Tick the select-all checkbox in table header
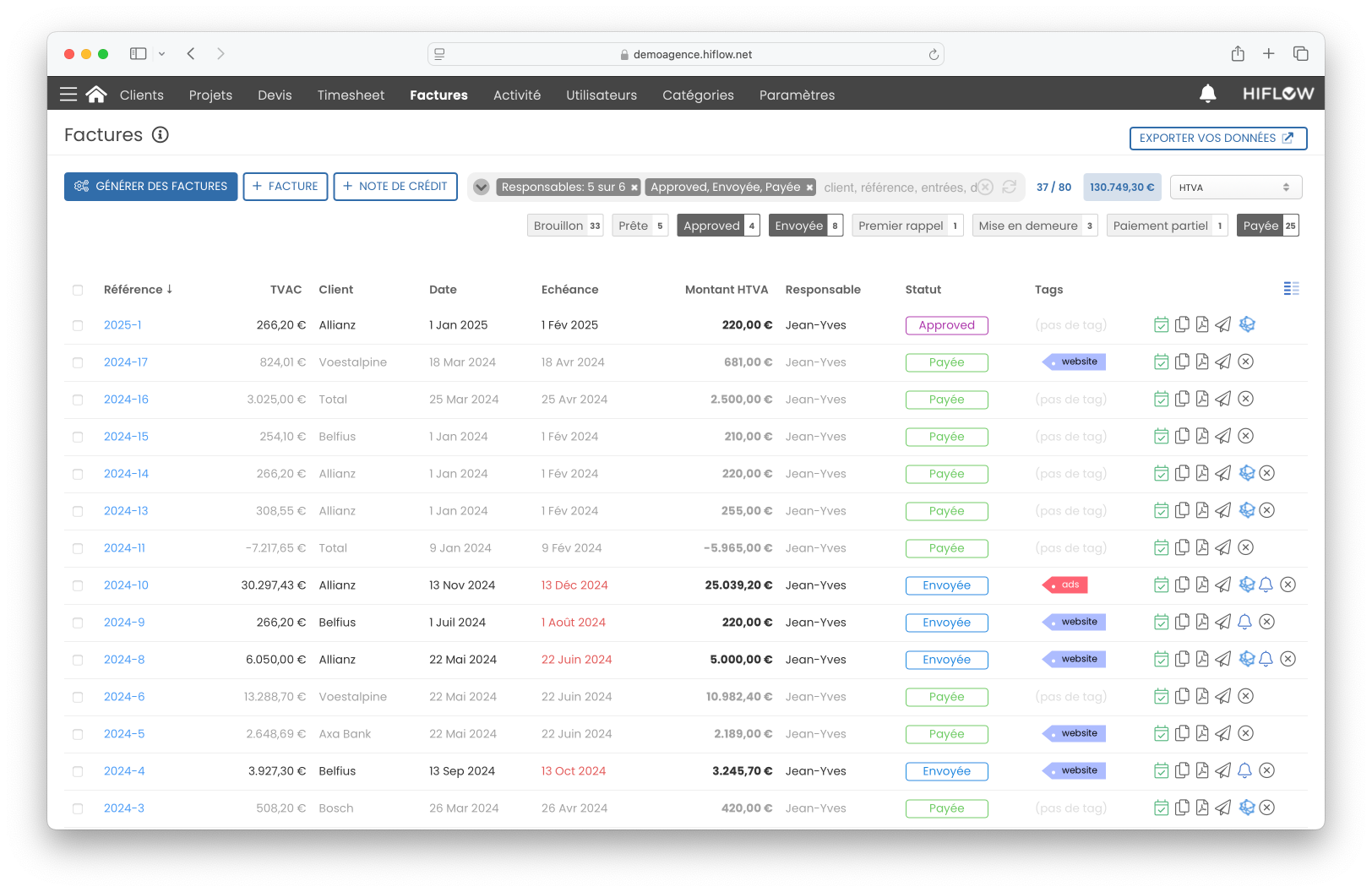The height and width of the screenshot is (892, 1372). click(78, 290)
